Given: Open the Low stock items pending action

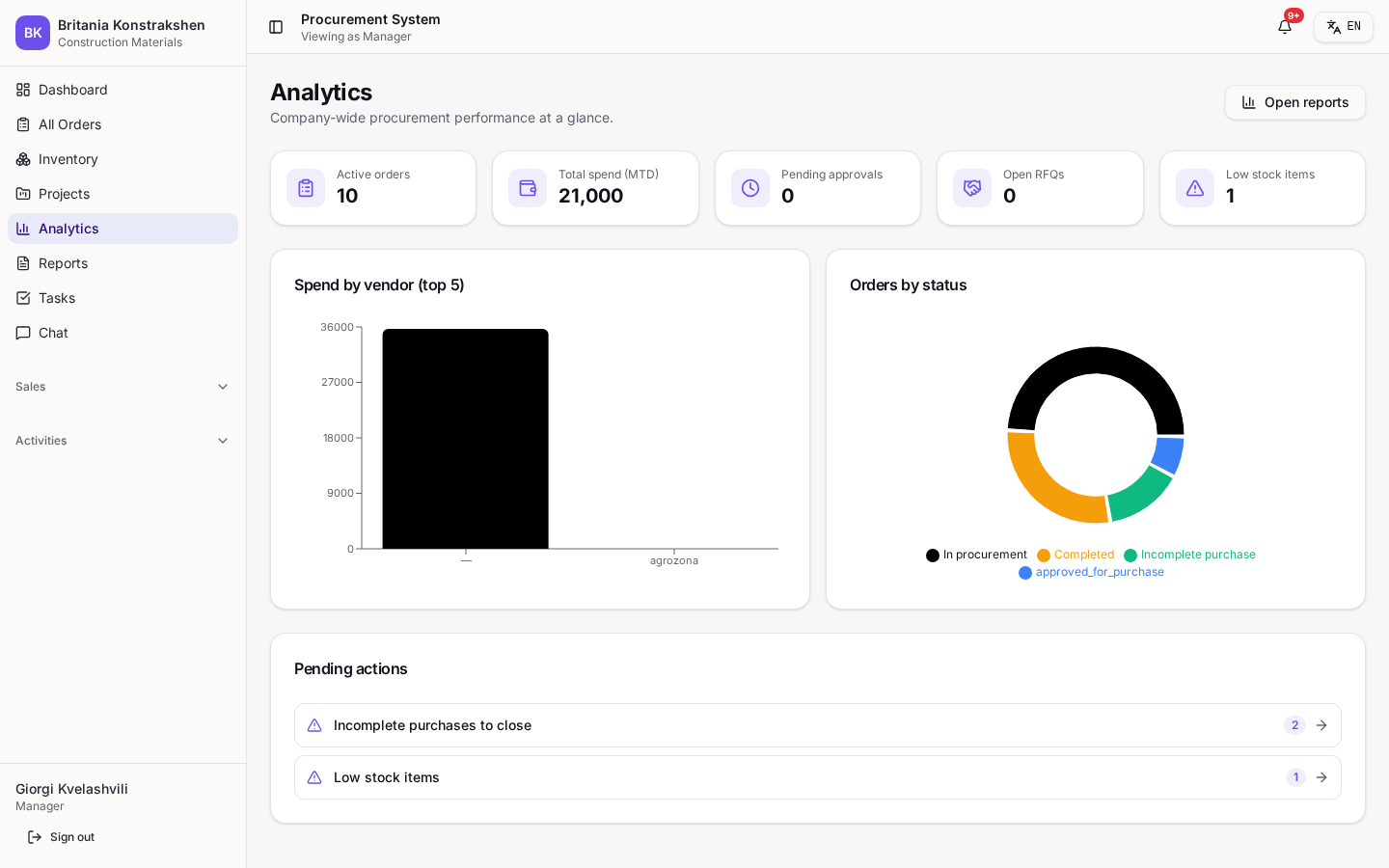Looking at the screenshot, I should pos(818,777).
